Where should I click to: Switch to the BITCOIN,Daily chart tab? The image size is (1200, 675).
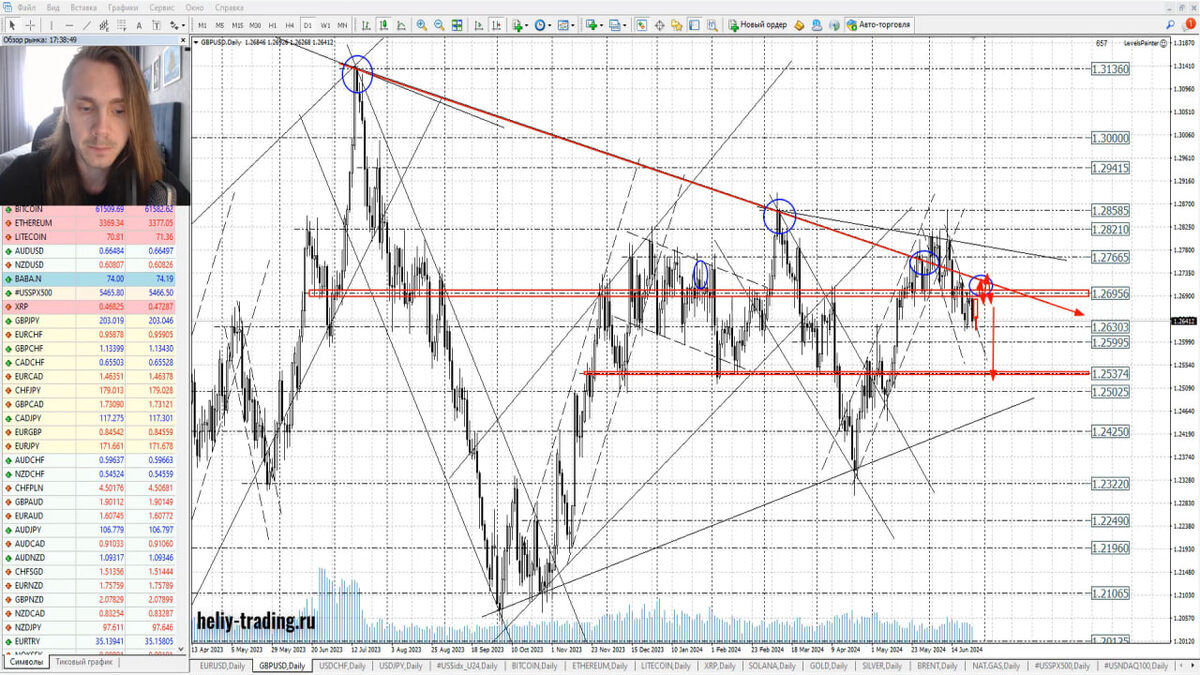[x=533, y=664]
